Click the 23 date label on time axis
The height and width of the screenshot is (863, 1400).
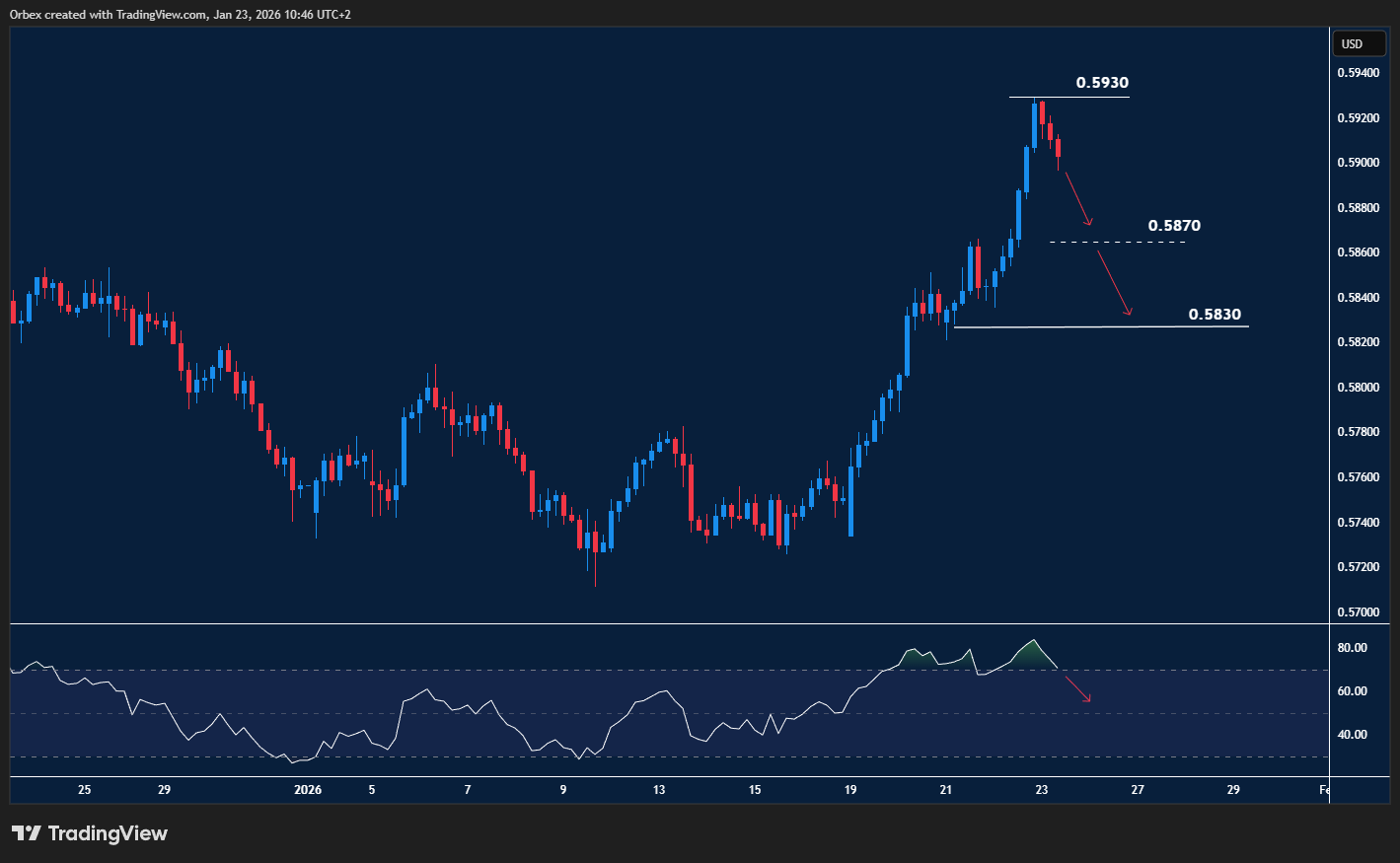(x=1041, y=789)
